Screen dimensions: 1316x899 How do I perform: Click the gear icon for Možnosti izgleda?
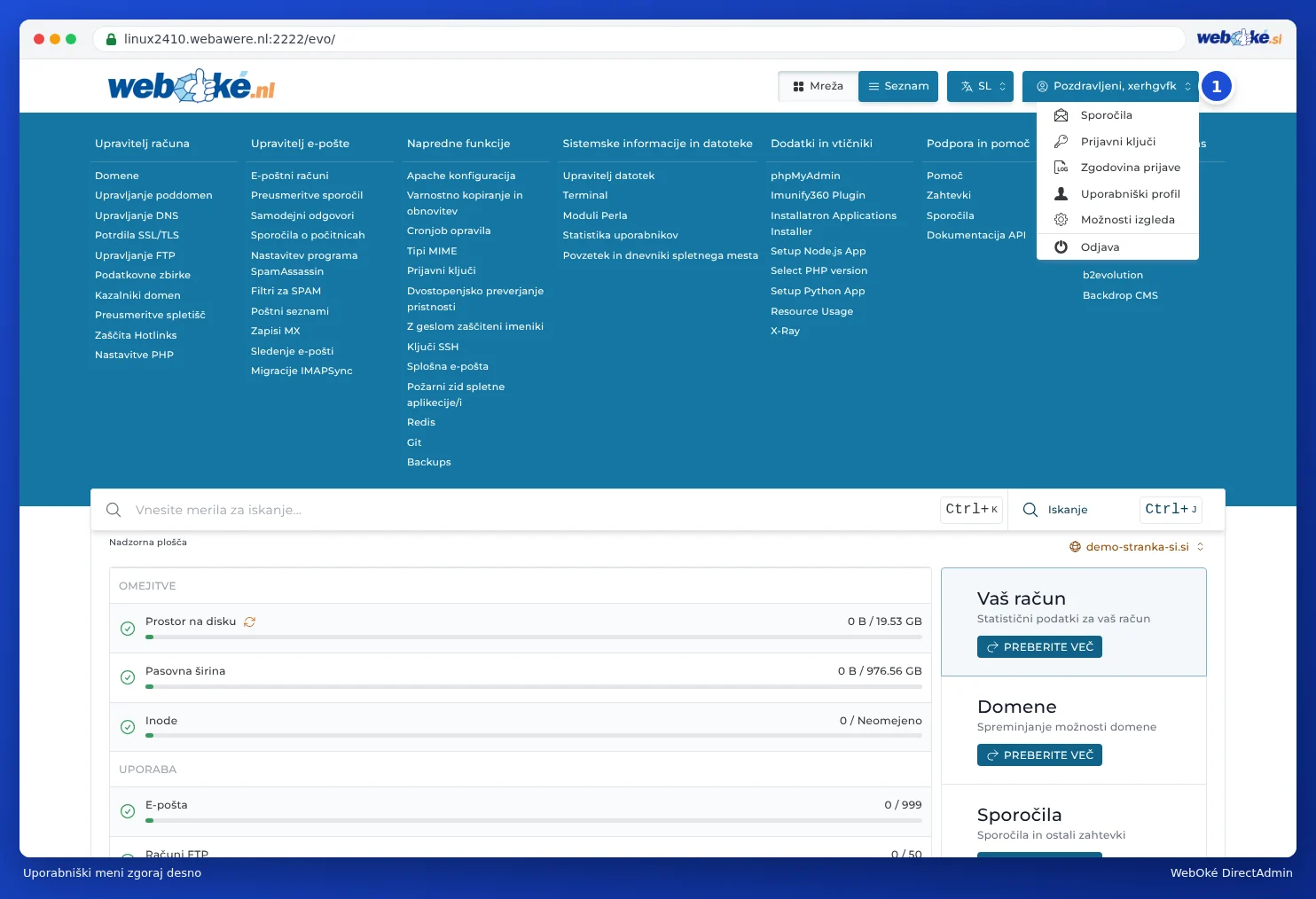[x=1061, y=220]
